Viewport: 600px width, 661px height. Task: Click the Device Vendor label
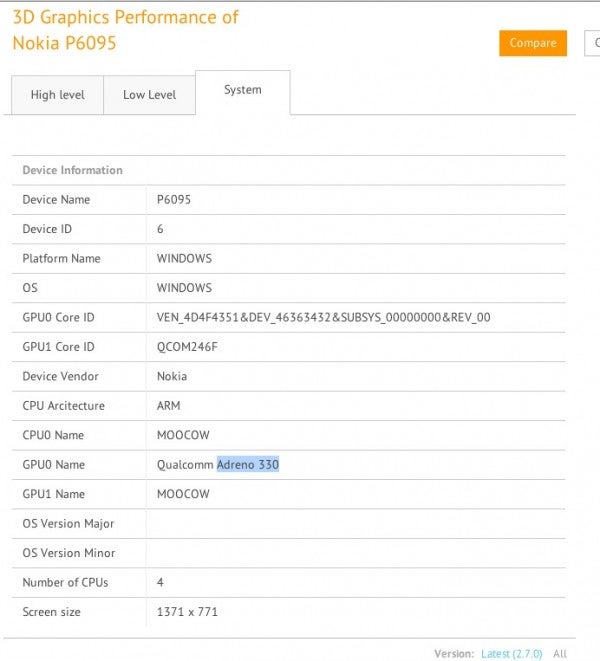click(60, 376)
